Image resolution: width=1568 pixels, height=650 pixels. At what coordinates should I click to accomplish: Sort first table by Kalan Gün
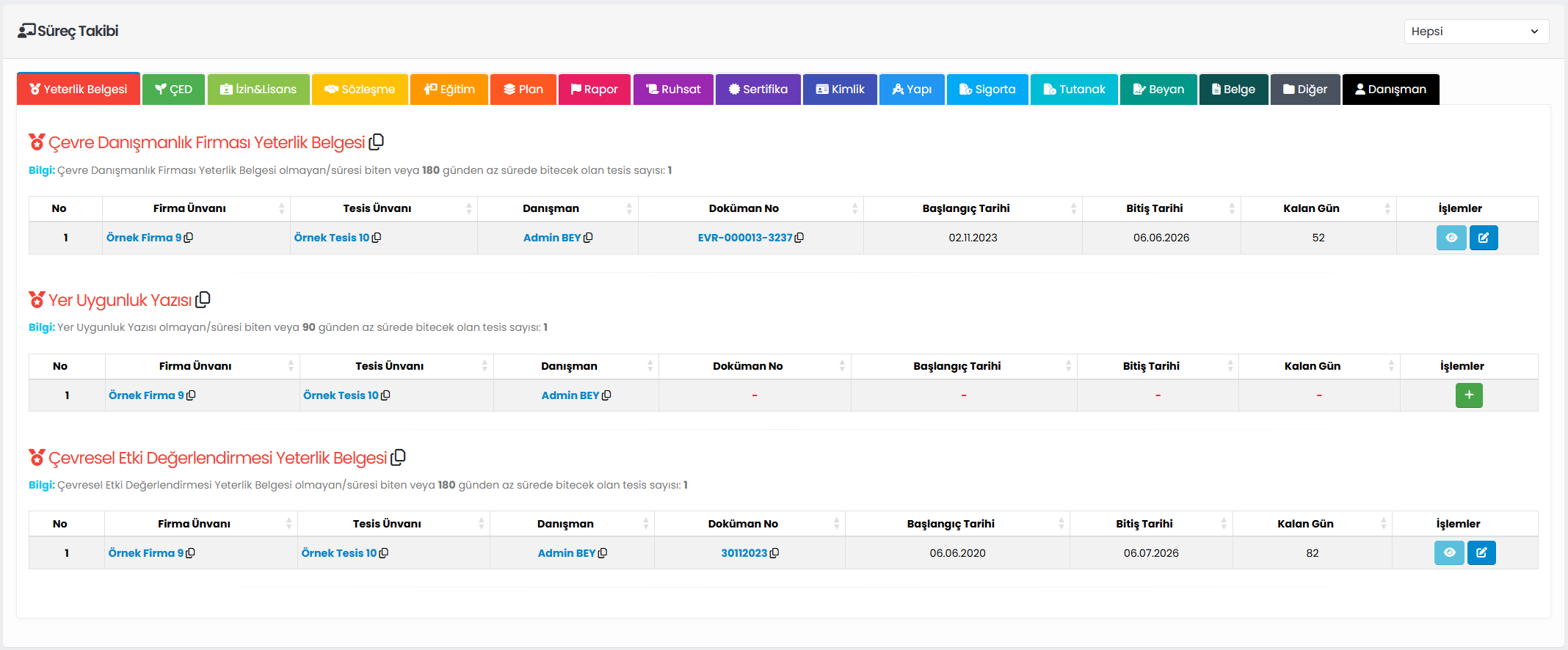coord(1387,209)
